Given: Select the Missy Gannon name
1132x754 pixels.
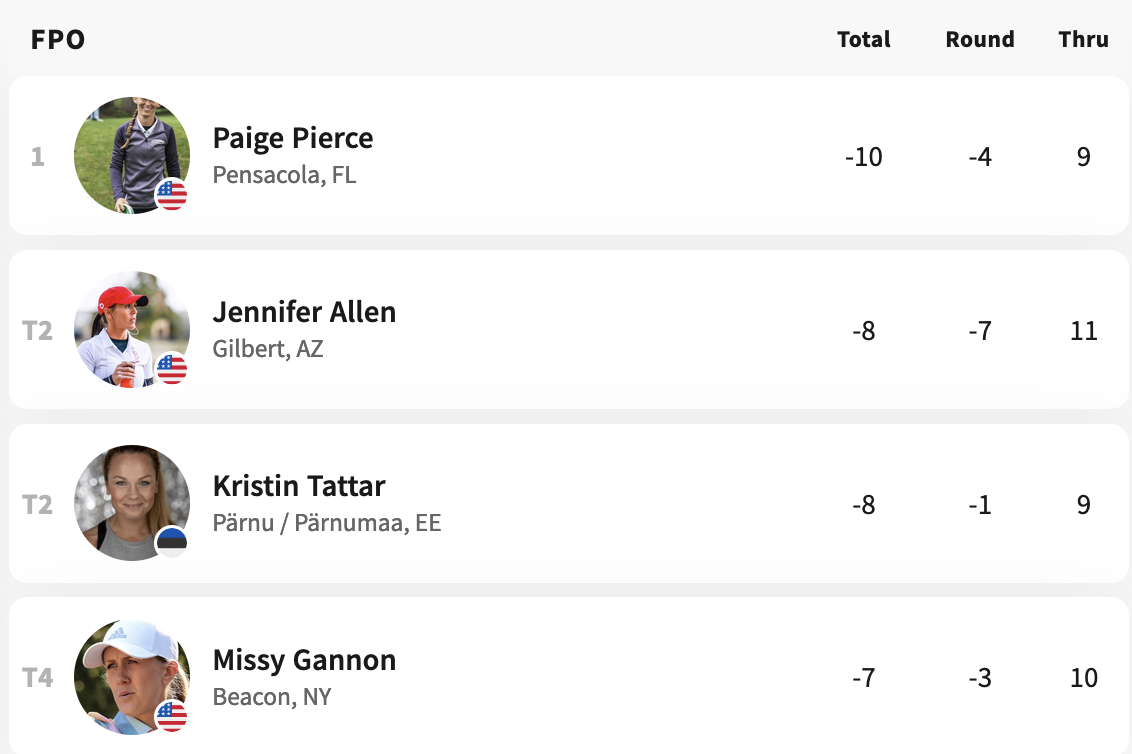Looking at the screenshot, I should point(304,661).
